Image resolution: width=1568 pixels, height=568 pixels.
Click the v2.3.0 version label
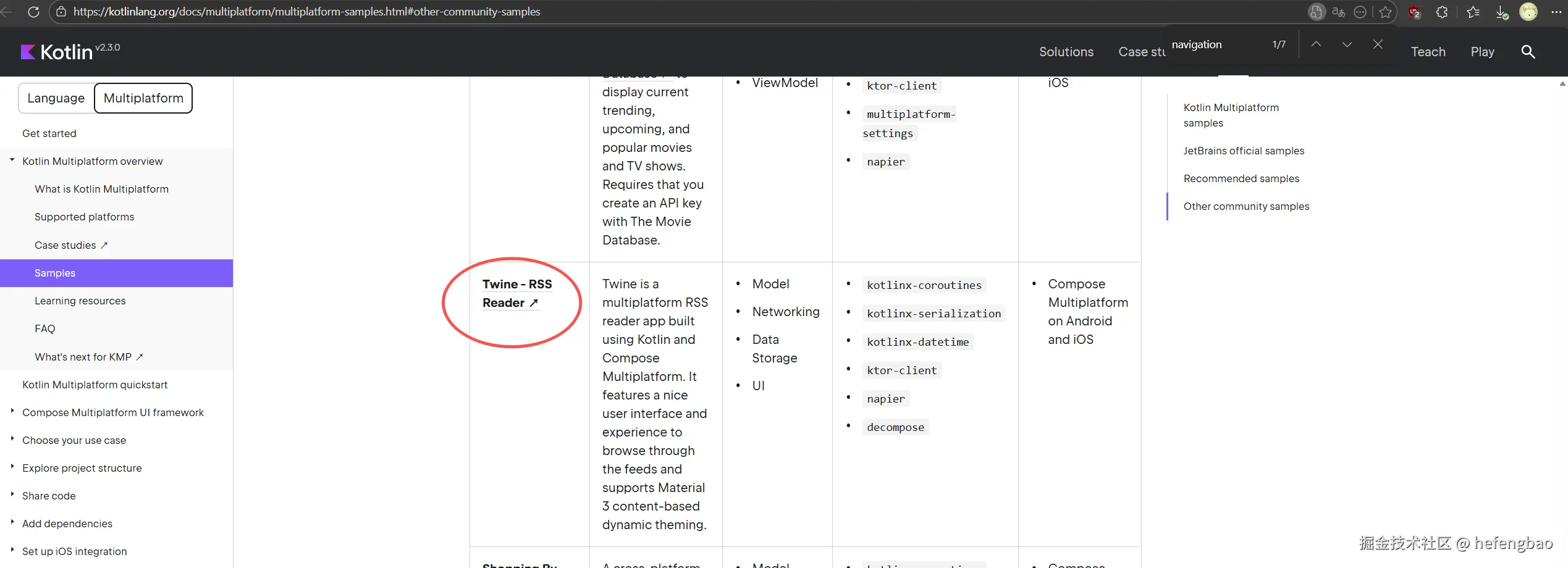(x=107, y=48)
